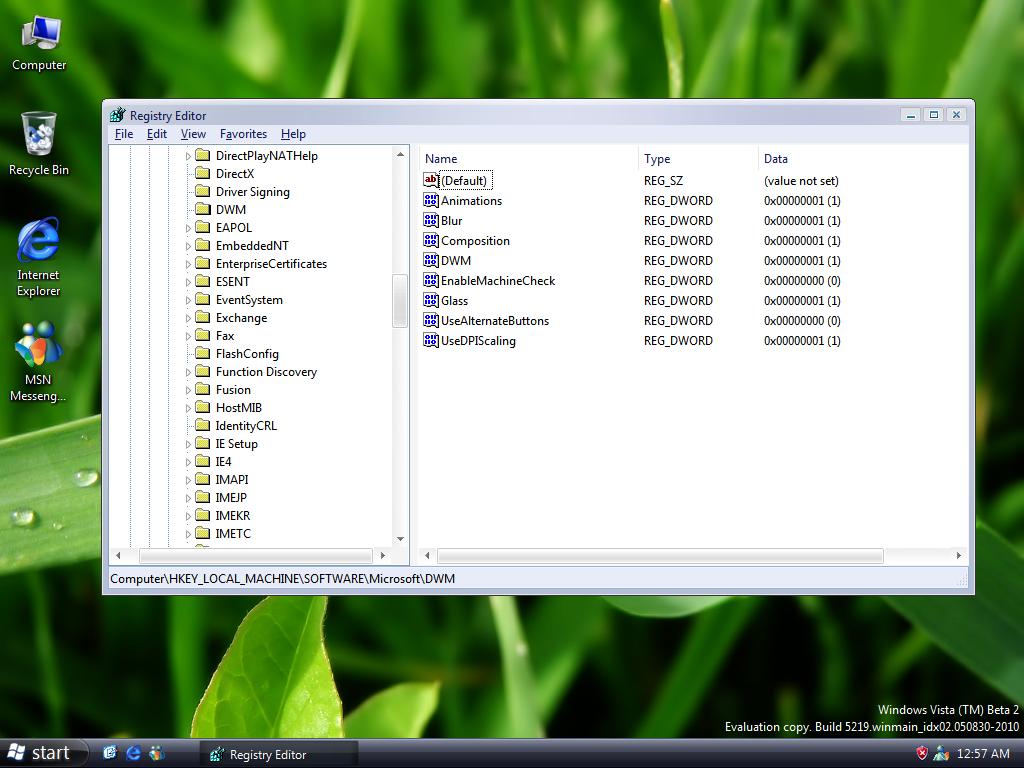Screen dimensions: 1024x768
Task: Open the MSN Messenger desktop icon
Action: pyautogui.click(x=38, y=346)
